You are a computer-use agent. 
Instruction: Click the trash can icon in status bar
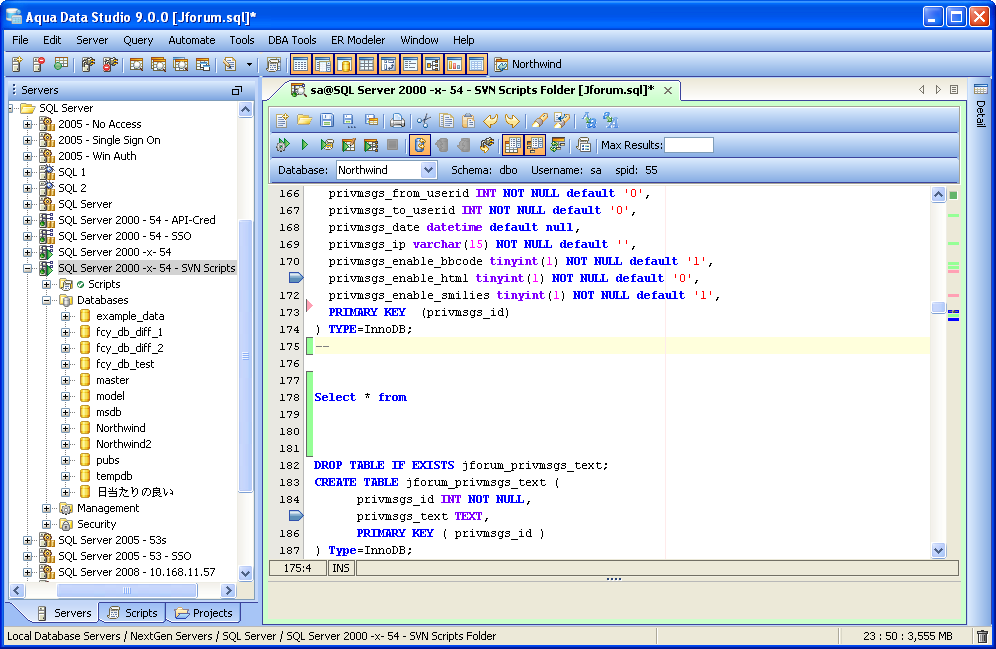pyautogui.click(x=982, y=636)
